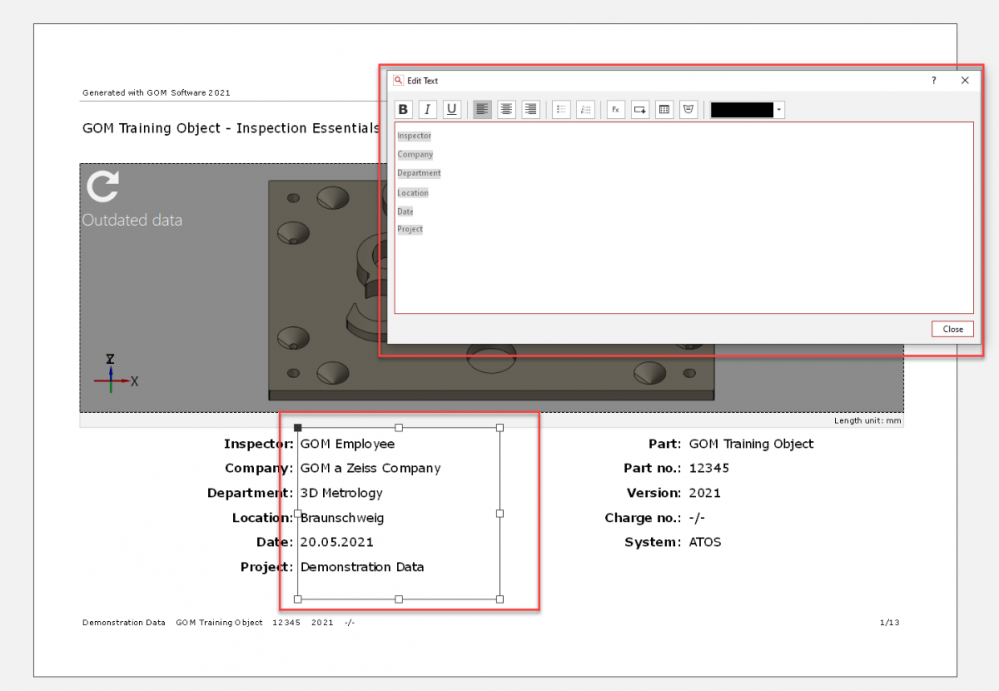Image resolution: width=999 pixels, height=691 pixels.
Task: Open the text color dropdown arrow
Action: click(x=779, y=110)
